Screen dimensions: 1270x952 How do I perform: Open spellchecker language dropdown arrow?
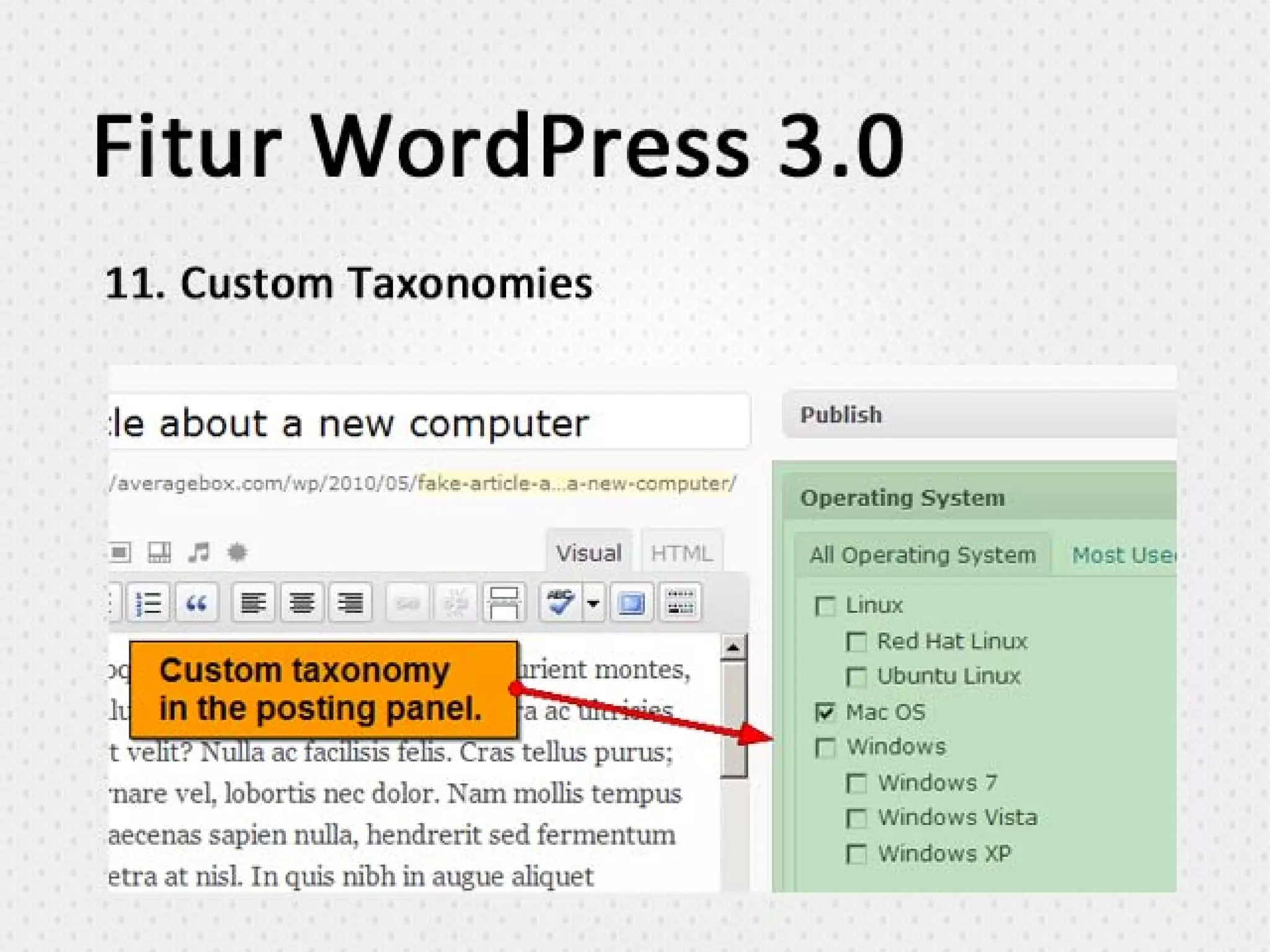tap(593, 602)
